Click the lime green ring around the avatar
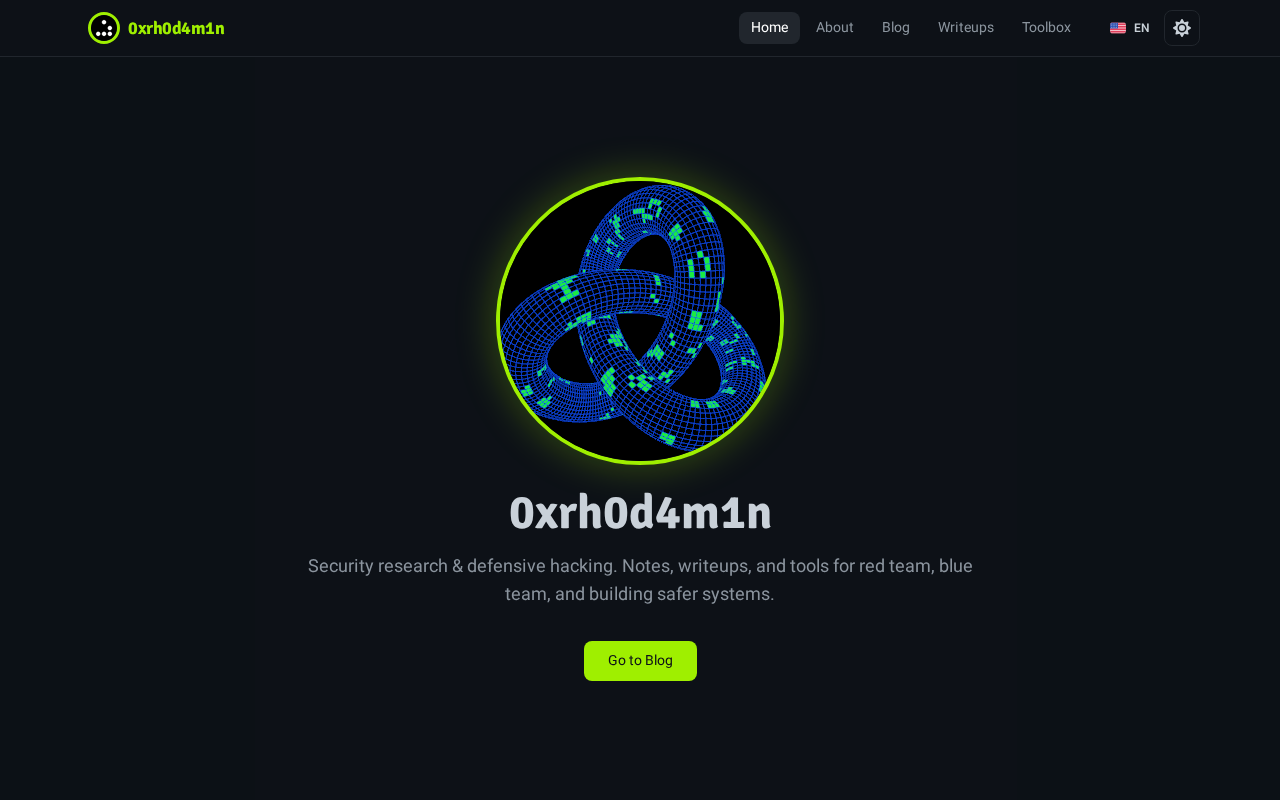This screenshot has width=1280, height=800. pyautogui.click(x=640, y=179)
